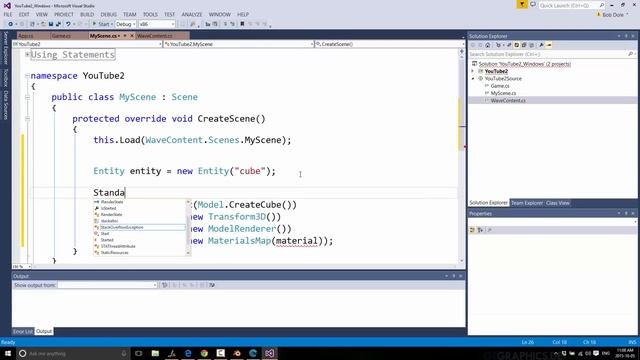Open the FILE menu
The height and width of the screenshot is (360, 640).
click(8, 14)
